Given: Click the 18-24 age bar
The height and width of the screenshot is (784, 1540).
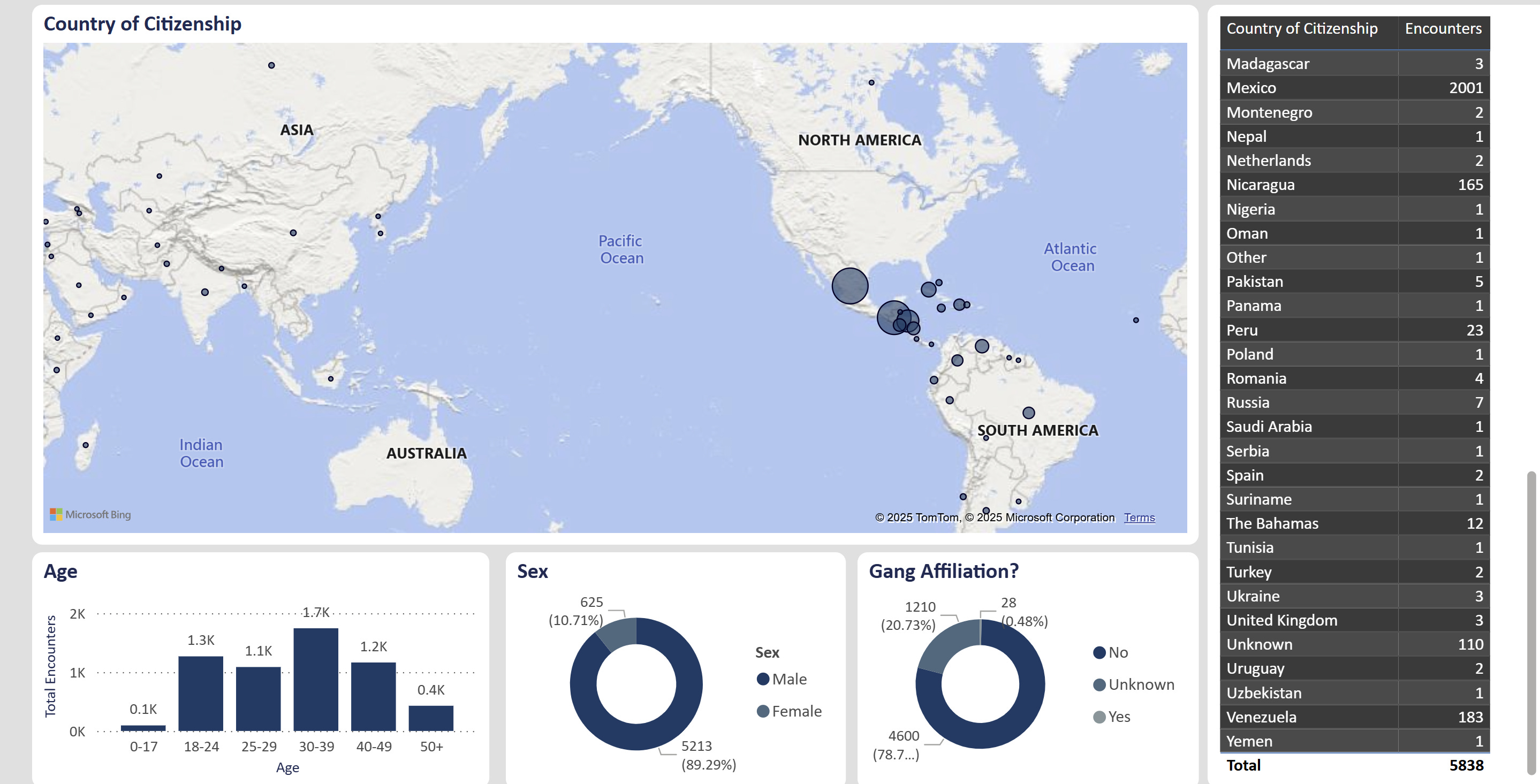Looking at the screenshot, I should point(201,693).
